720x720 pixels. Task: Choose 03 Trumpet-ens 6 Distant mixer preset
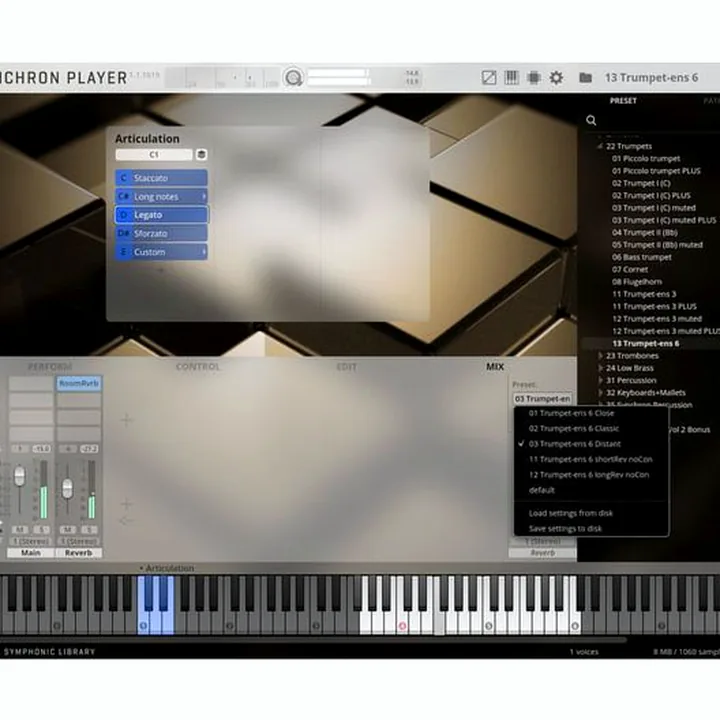click(574, 444)
